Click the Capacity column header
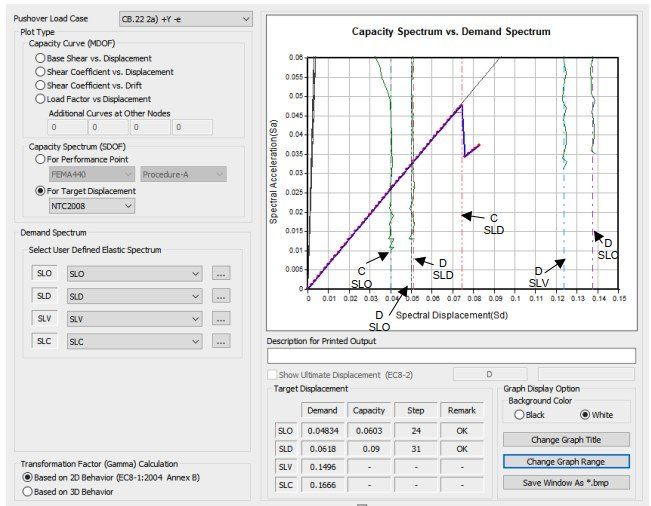 tap(369, 410)
